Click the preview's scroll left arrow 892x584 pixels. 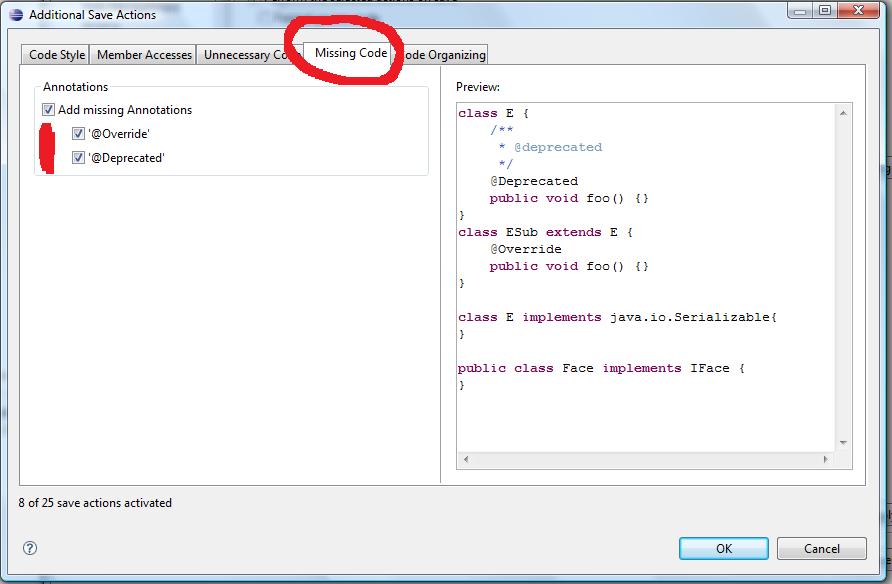click(x=465, y=459)
